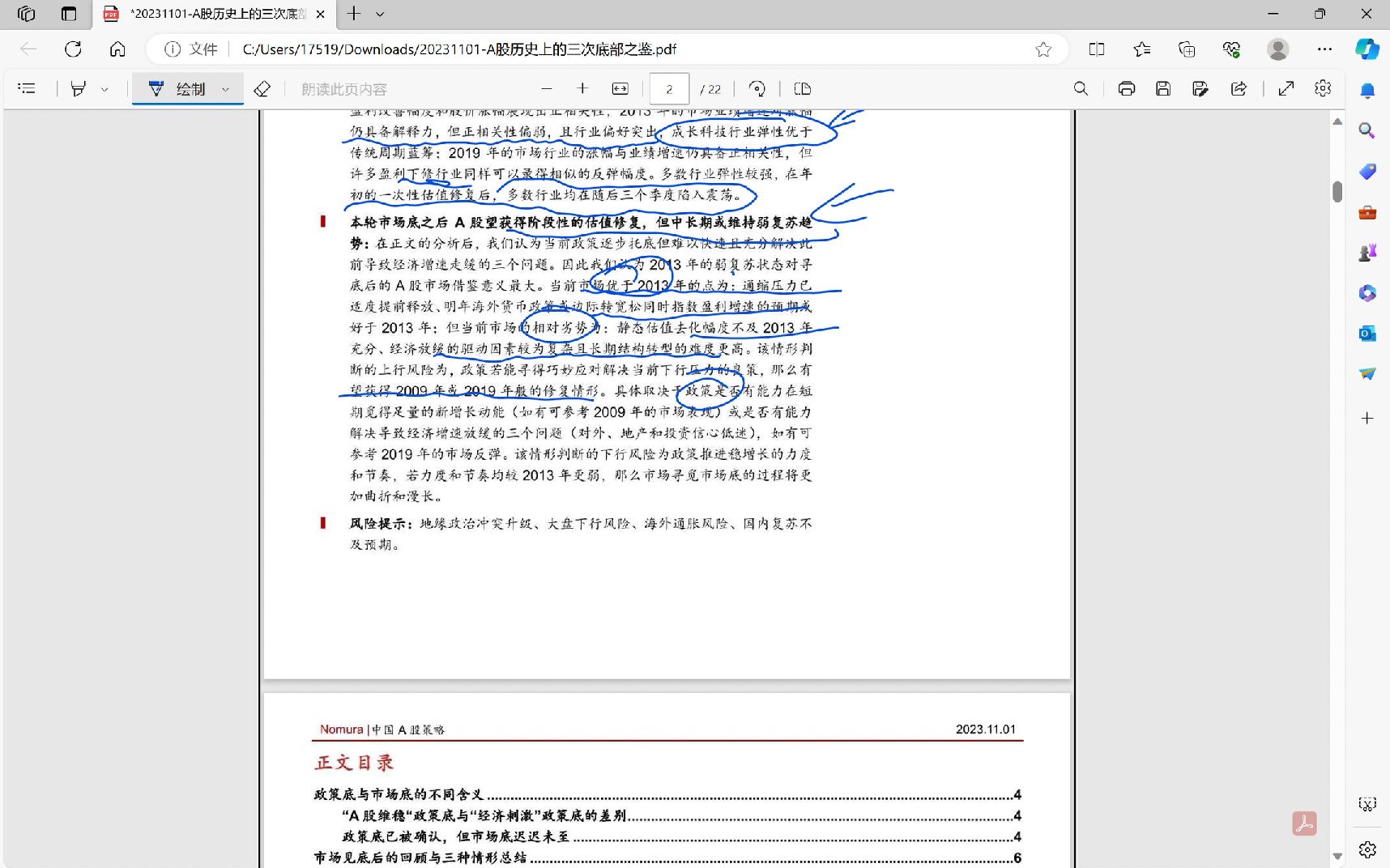The width and height of the screenshot is (1390, 868).
Task: Close the PDF document tab
Action: pos(320,14)
